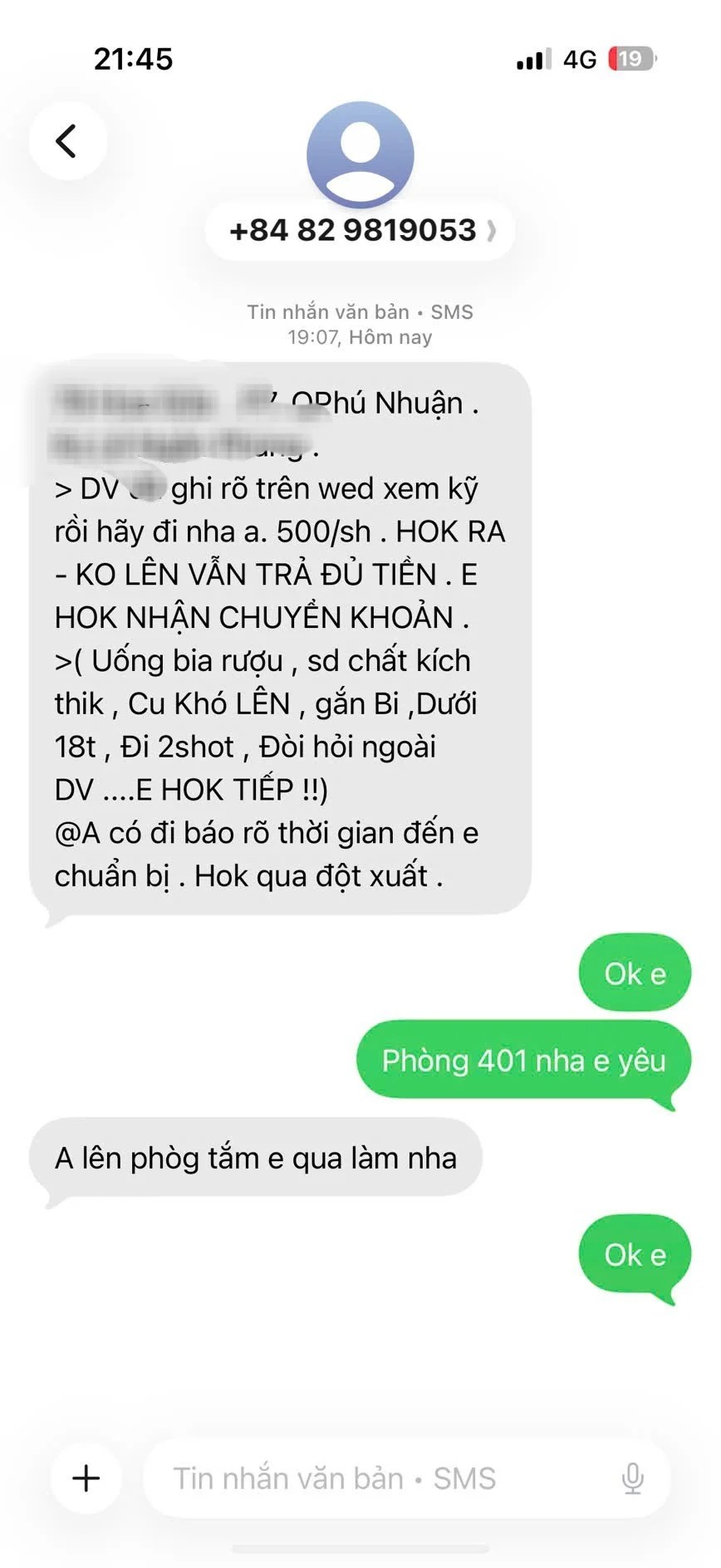Tap the 'Phòng 401 nha e yêu' message
This screenshot has height=1568, width=721.
click(x=523, y=1061)
